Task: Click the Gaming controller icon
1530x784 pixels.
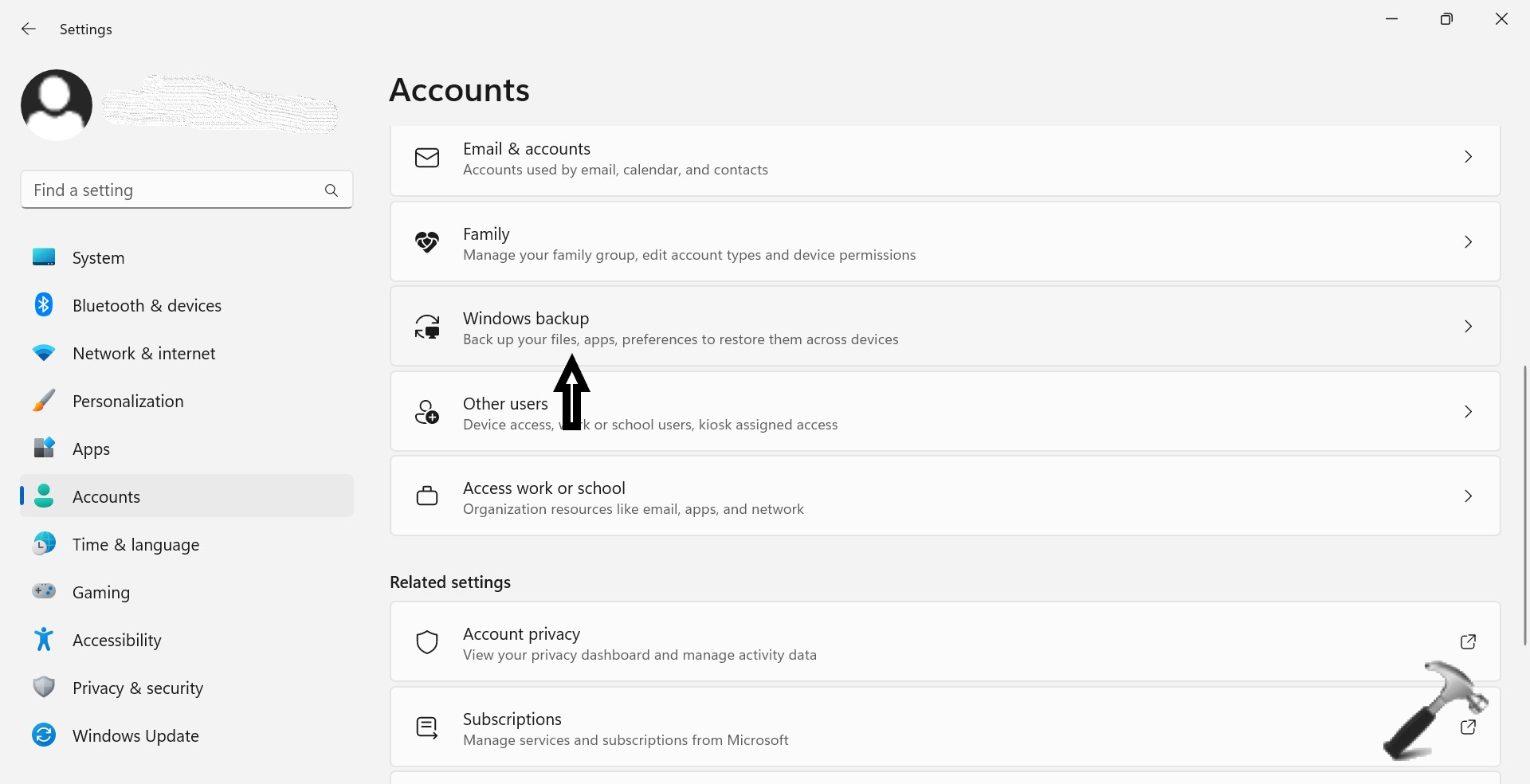Action: coord(44,591)
